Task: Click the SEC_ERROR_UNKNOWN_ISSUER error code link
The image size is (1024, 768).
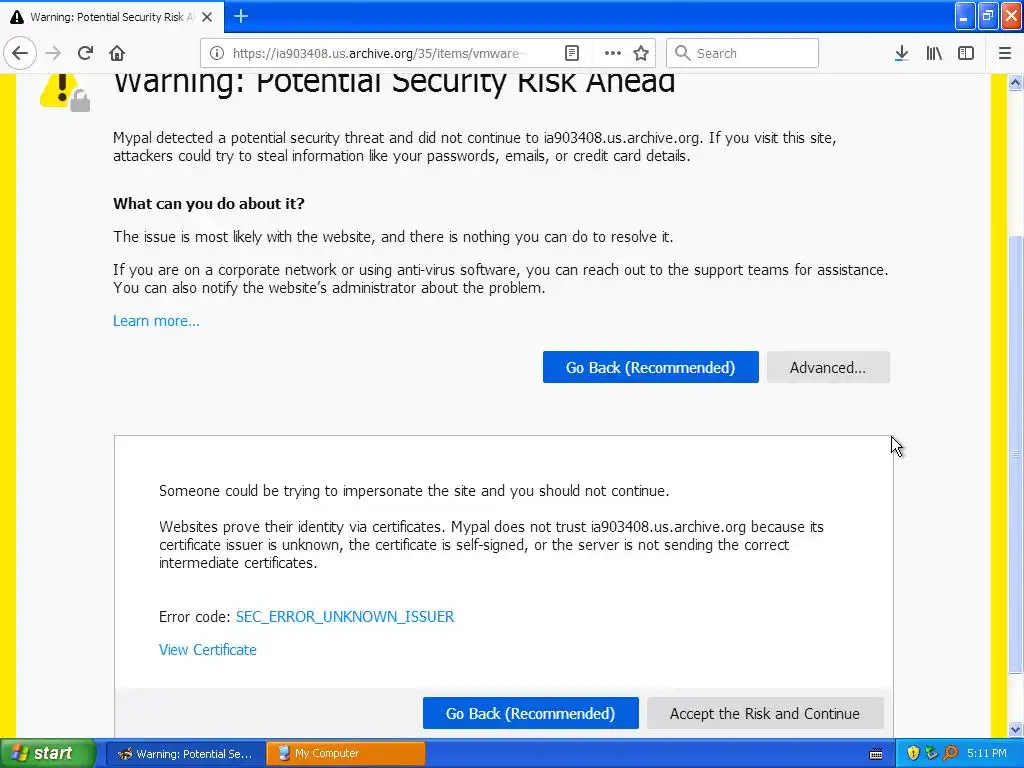Action: [344, 617]
